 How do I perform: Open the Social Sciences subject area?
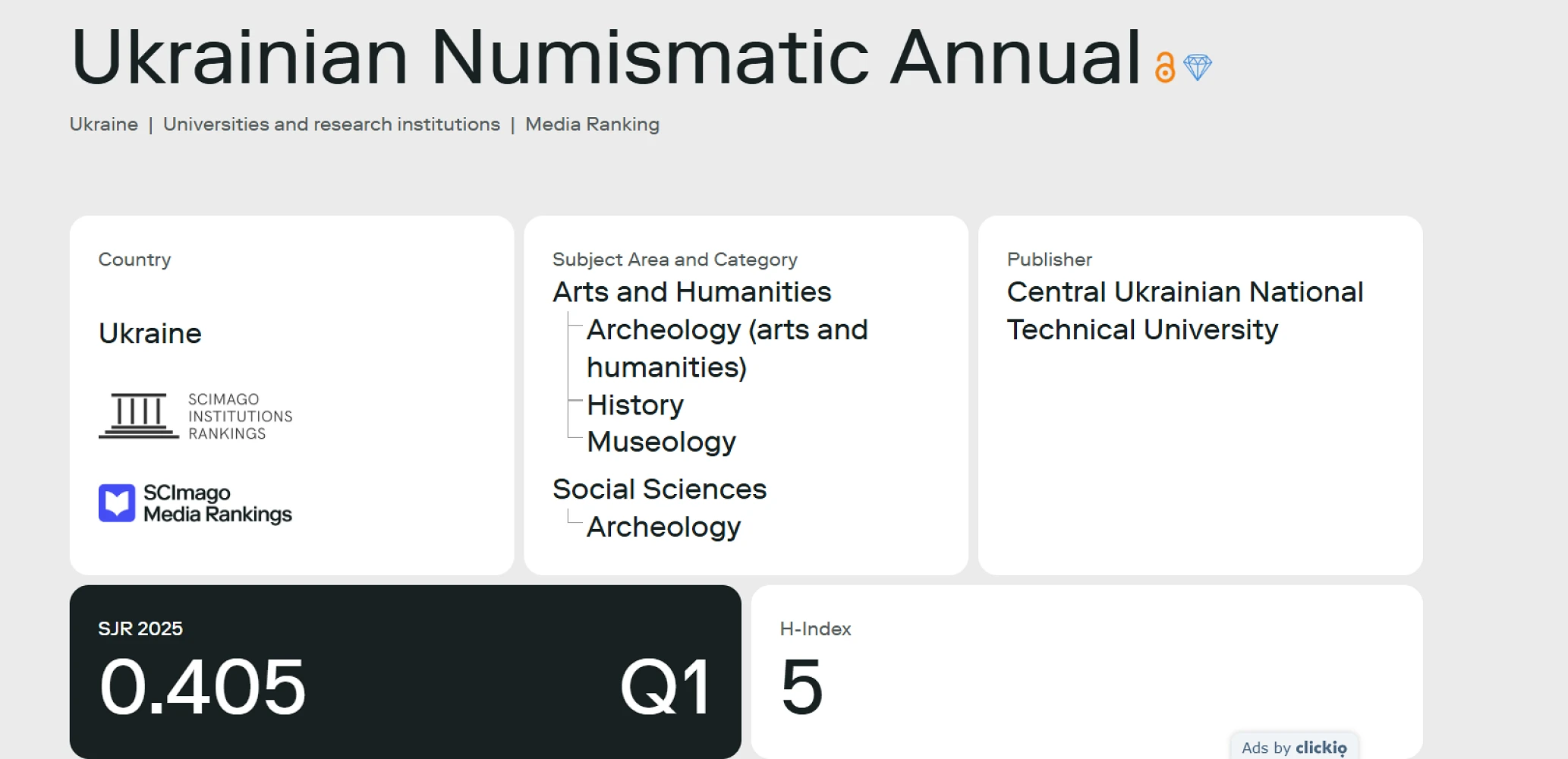pyautogui.click(x=659, y=490)
